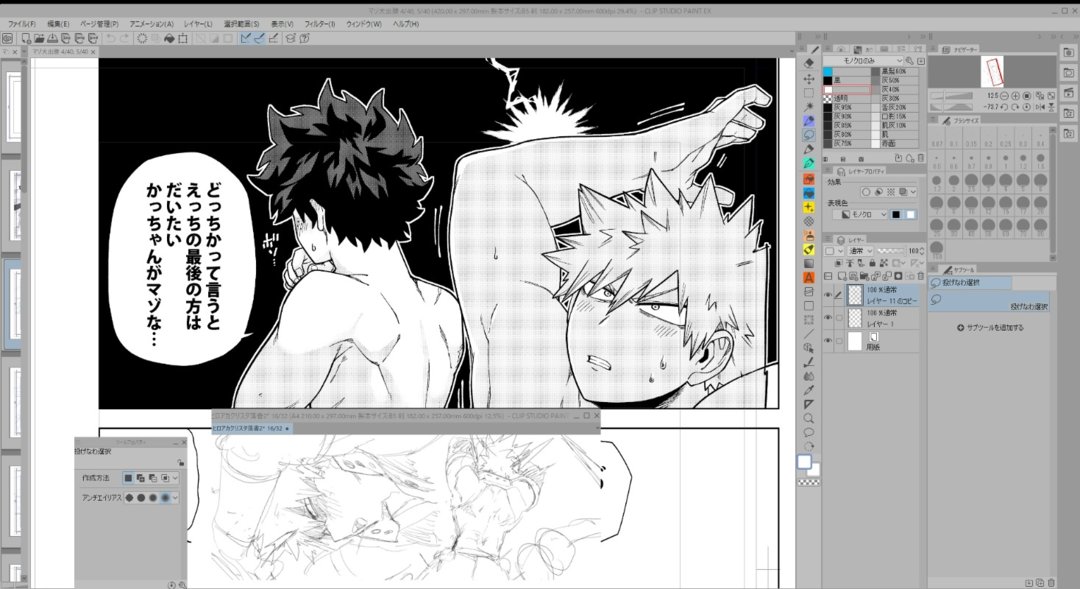Viewport: 1080px width, 589px height.
Task: Adjust the layer opacity slider
Action: (x=891, y=251)
